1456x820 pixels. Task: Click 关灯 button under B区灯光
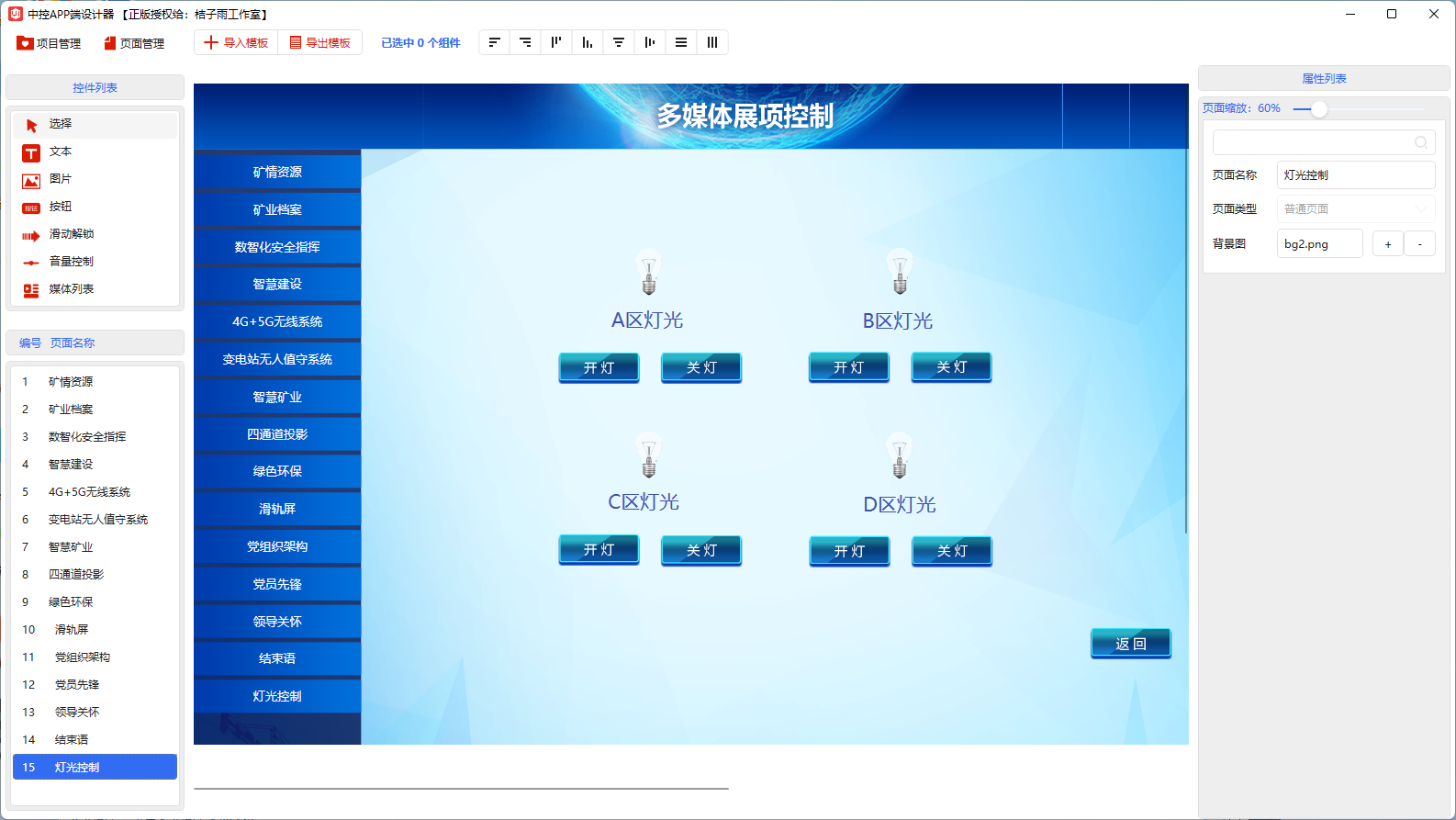point(951,367)
